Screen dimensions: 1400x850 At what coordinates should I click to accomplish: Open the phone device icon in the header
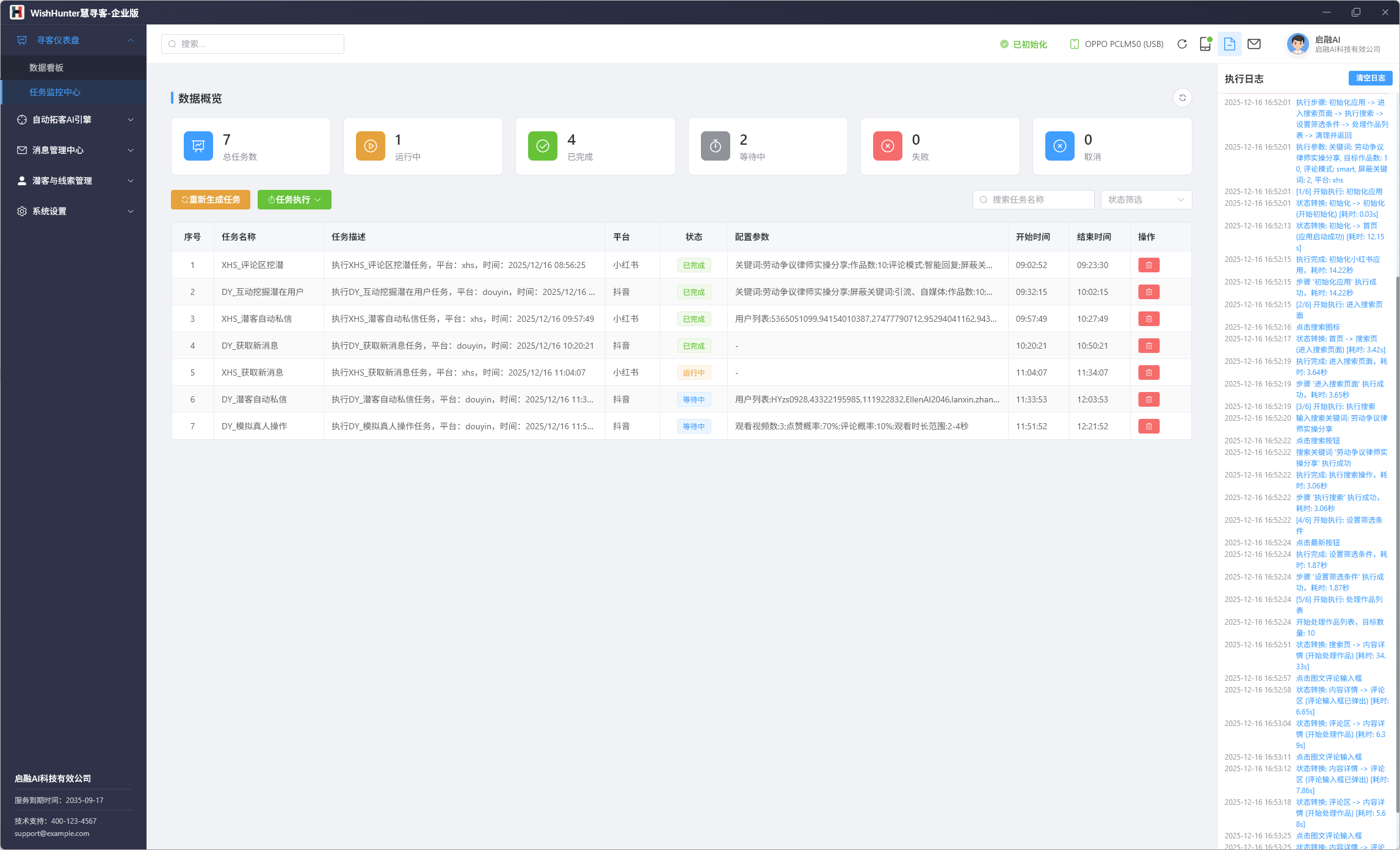coord(1205,44)
